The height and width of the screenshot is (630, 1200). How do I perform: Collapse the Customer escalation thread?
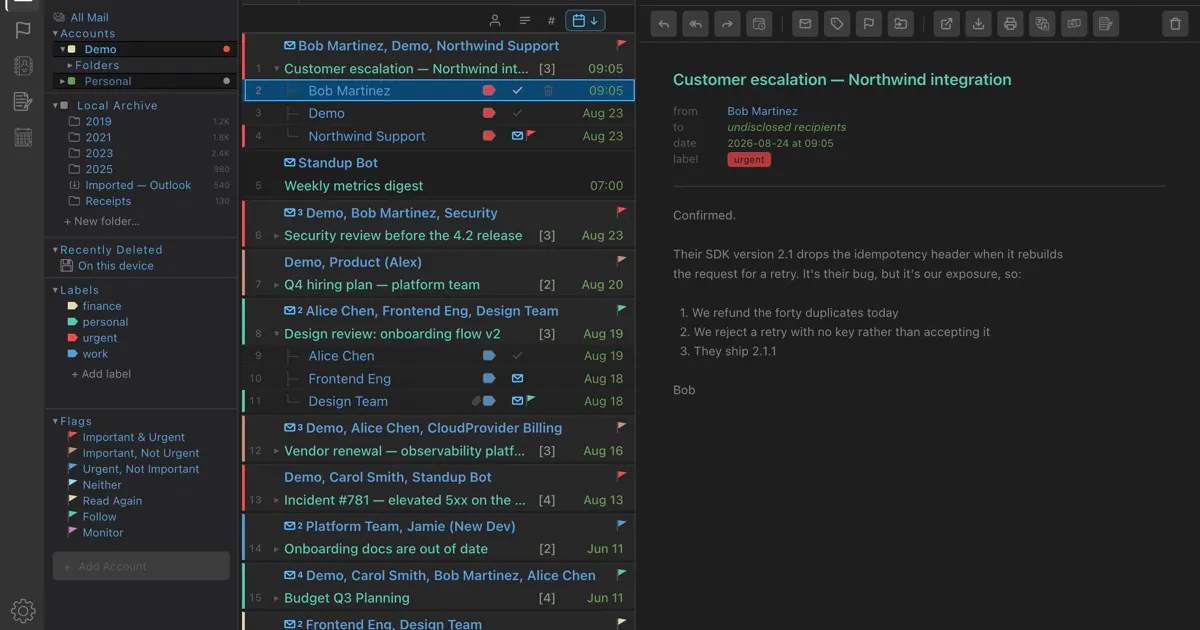277,69
